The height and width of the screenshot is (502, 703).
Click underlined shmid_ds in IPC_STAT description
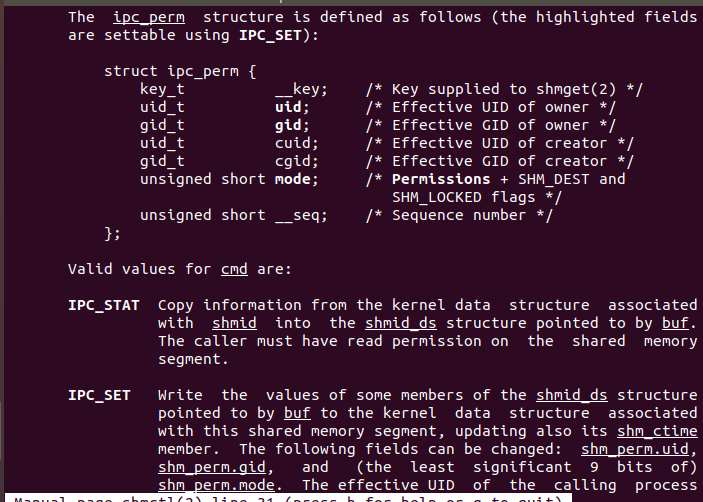tap(401, 323)
